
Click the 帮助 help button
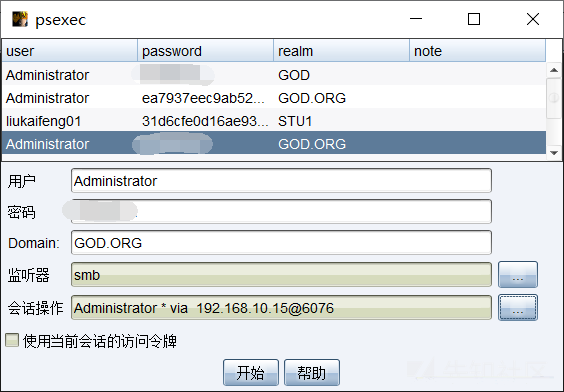point(312,373)
